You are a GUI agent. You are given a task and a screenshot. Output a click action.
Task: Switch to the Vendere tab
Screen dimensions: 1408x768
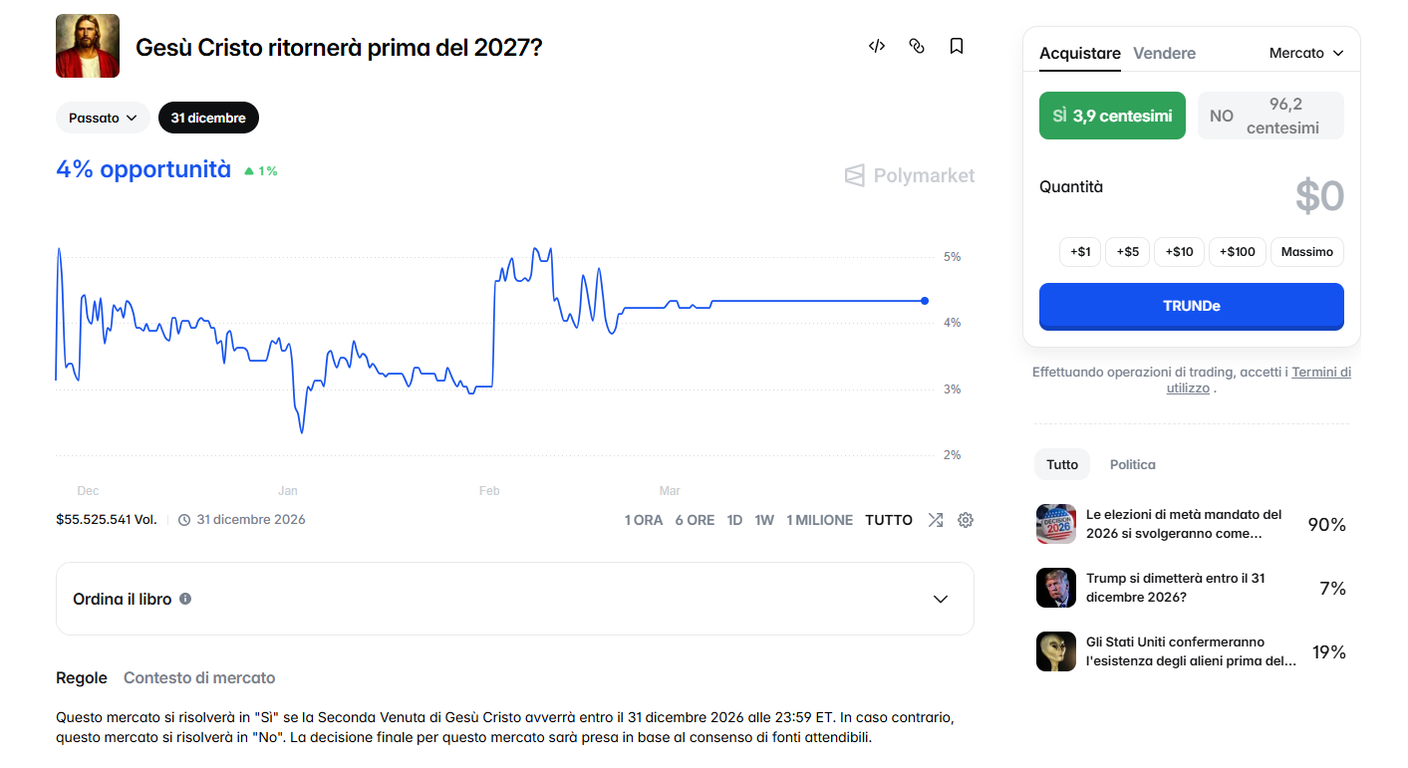tap(1164, 53)
